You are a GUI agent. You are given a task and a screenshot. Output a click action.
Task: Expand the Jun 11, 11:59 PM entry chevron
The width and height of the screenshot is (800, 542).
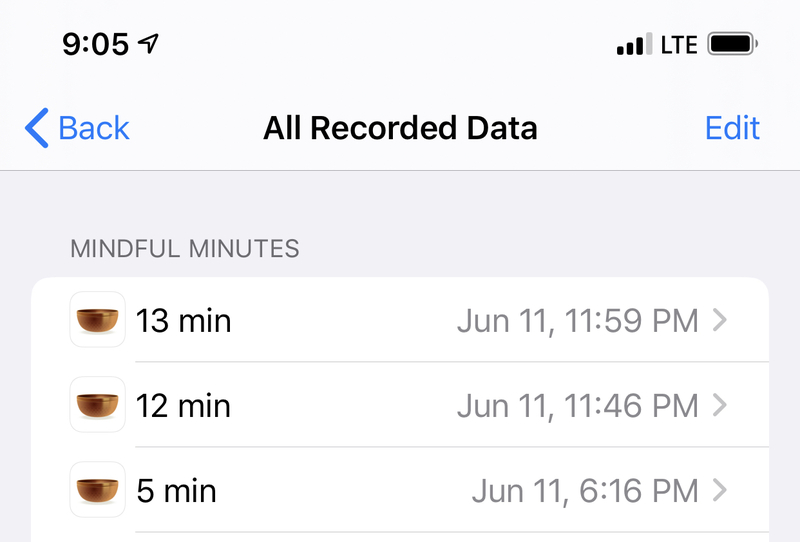coord(720,320)
